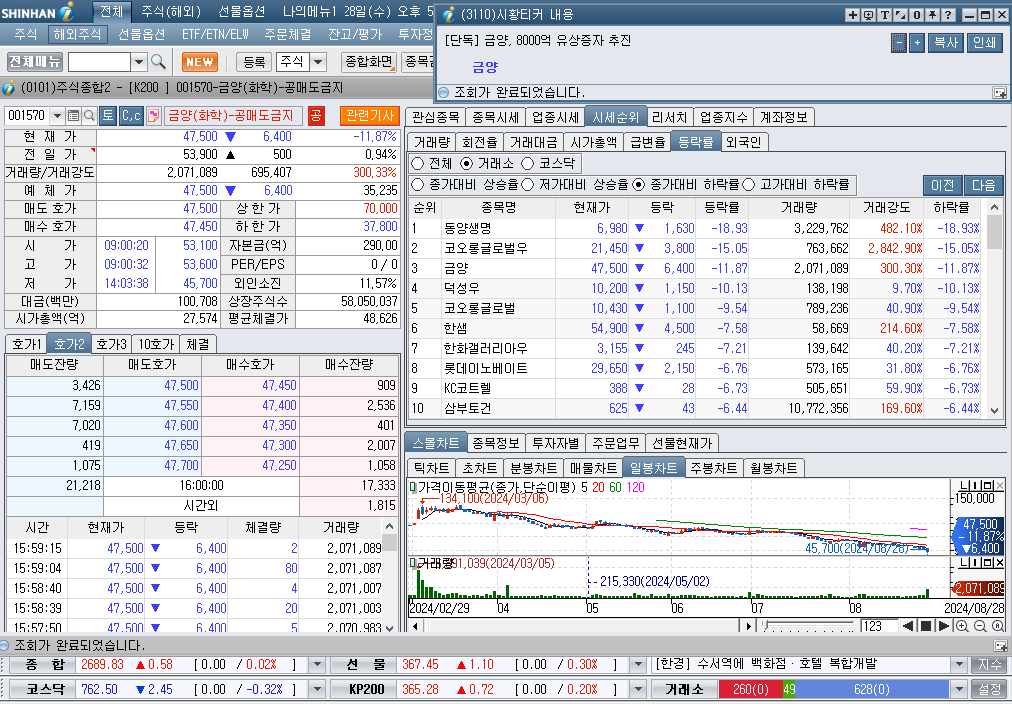Click the status icon at news window bottom-right
The width and height of the screenshot is (1012, 704).
(x=999, y=93)
